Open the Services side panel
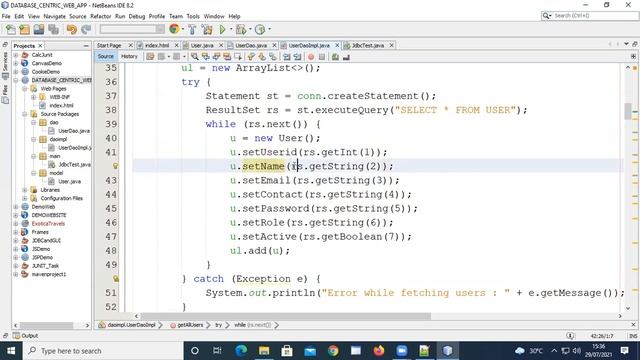 [5, 65]
